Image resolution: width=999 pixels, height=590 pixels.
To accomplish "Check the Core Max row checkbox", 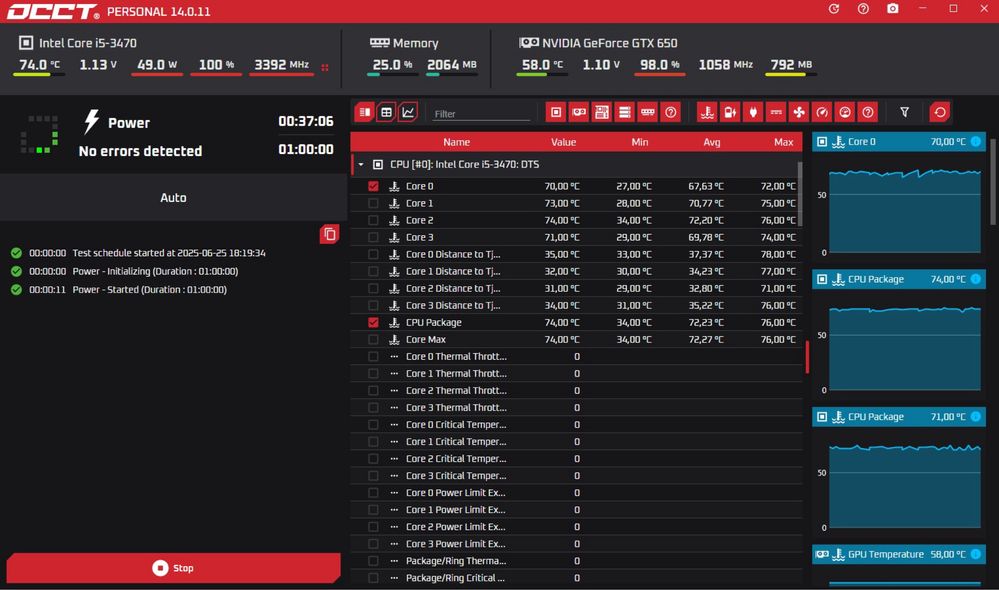I will point(373,340).
